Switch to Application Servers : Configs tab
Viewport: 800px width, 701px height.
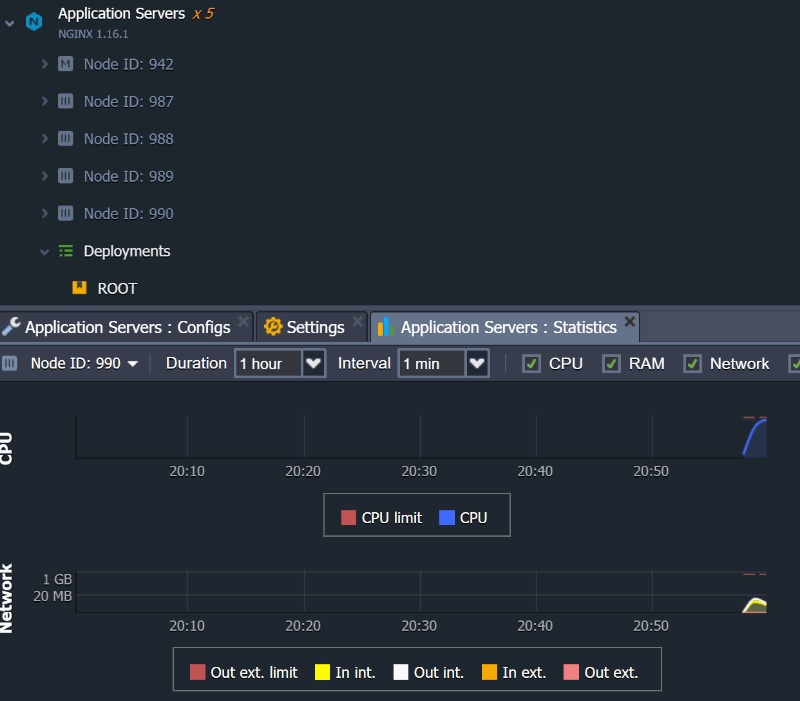click(x=127, y=327)
